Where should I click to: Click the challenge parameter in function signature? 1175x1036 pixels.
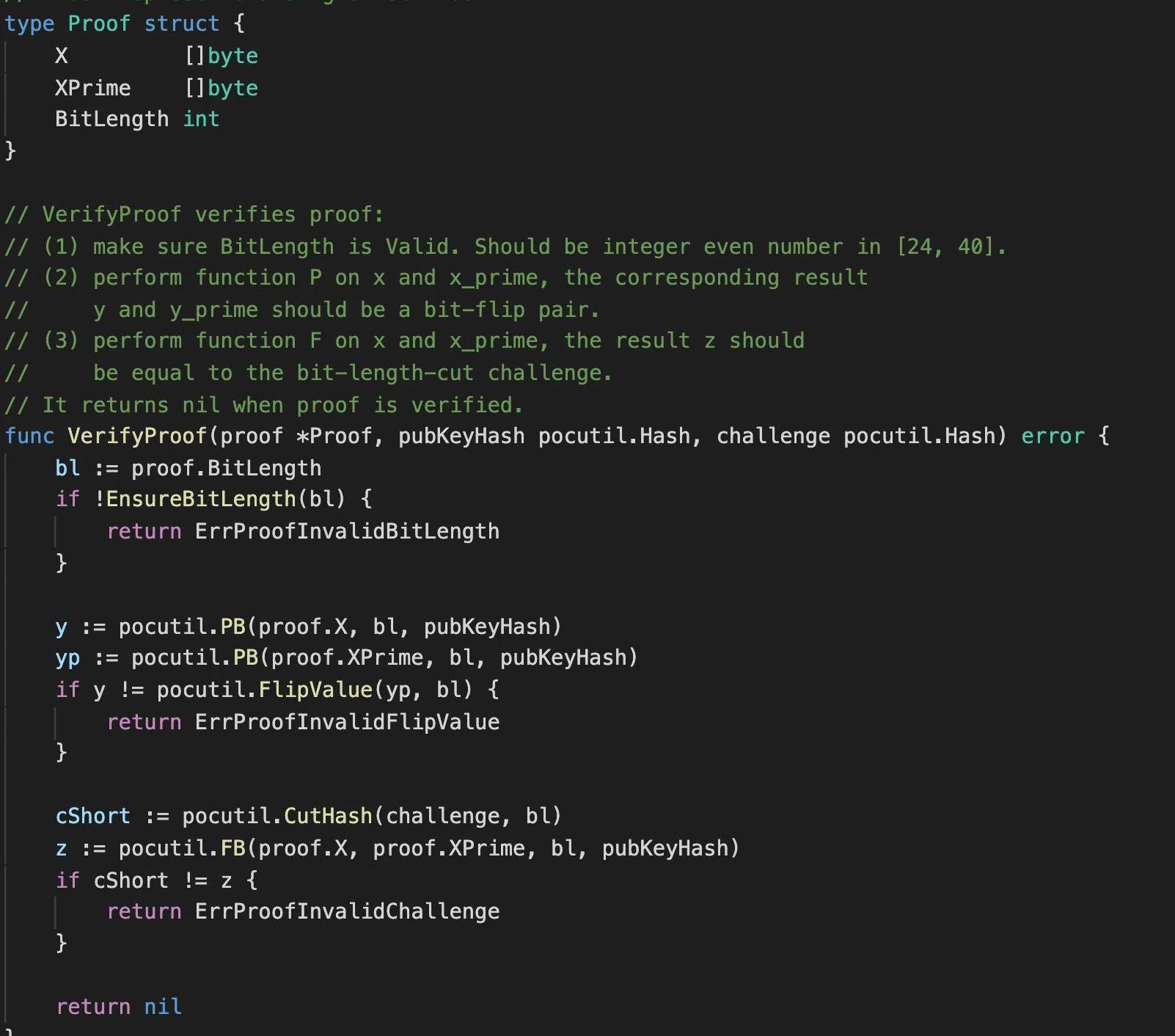(x=773, y=436)
